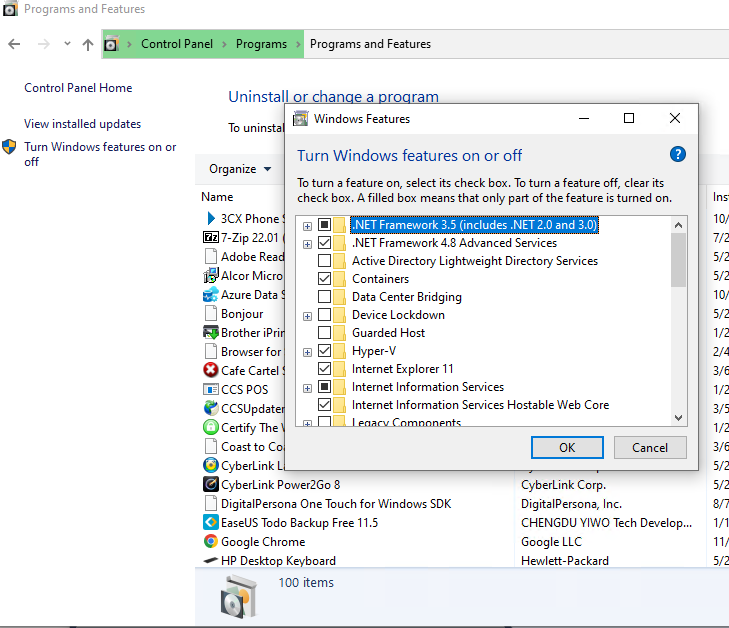This screenshot has height=628, width=729.
Task: Expand .NET Framework 4.8 Advanced Services
Action: (307, 245)
